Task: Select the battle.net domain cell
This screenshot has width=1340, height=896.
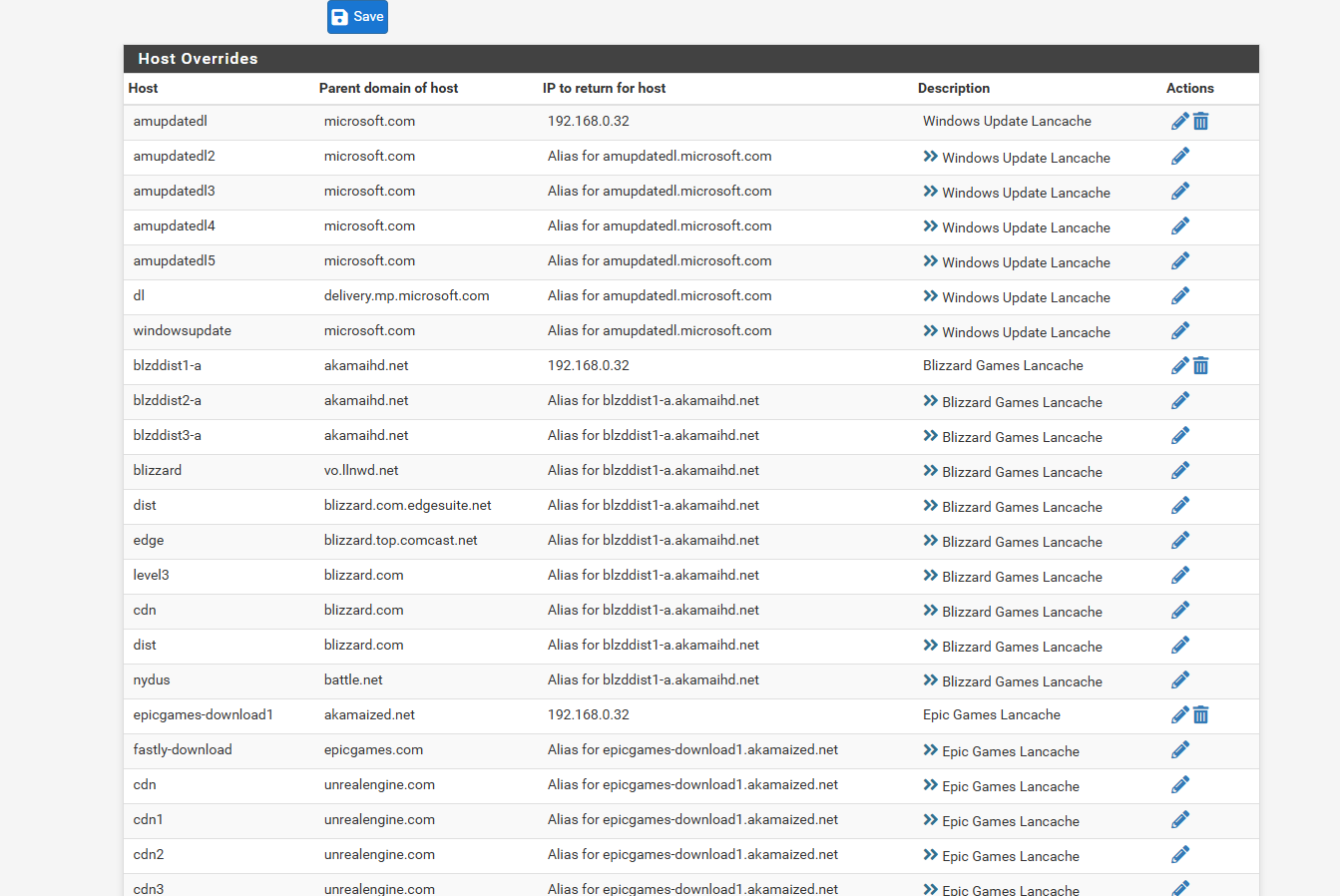Action: [x=353, y=679]
